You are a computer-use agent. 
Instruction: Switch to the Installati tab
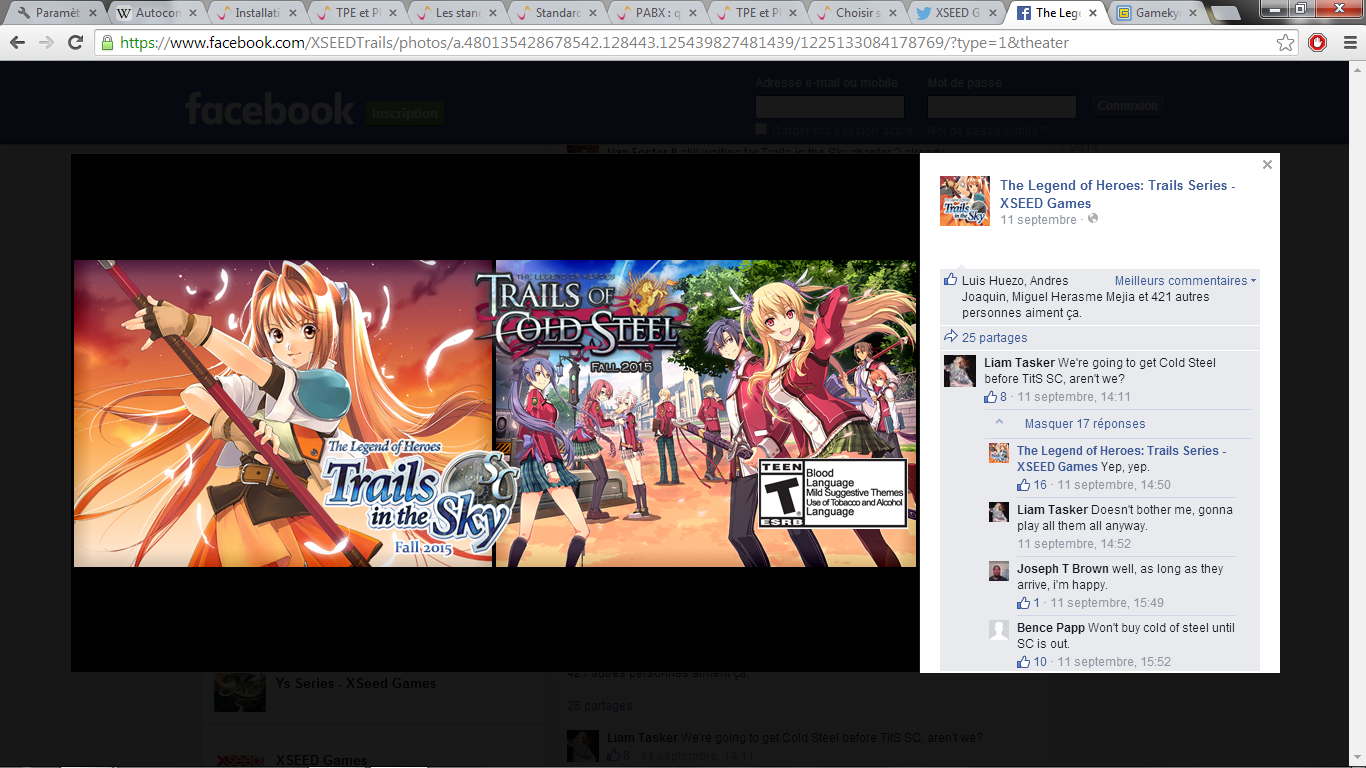(x=255, y=14)
